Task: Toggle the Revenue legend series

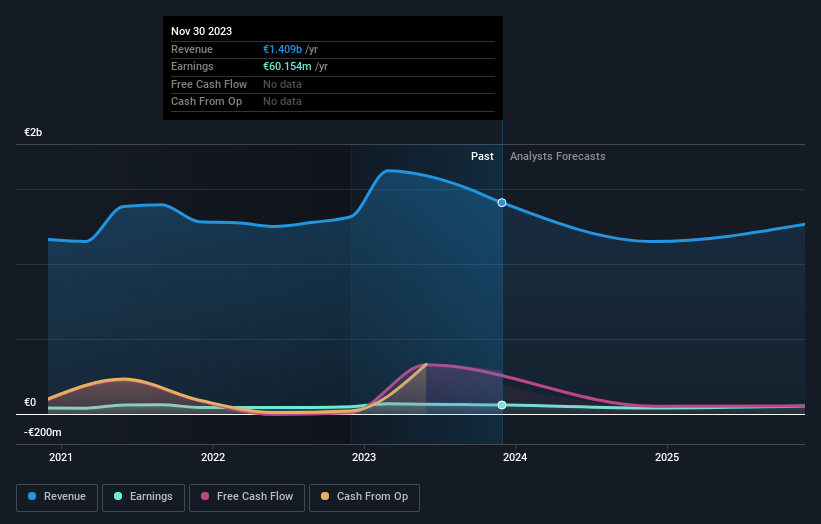Action: click(57, 497)
